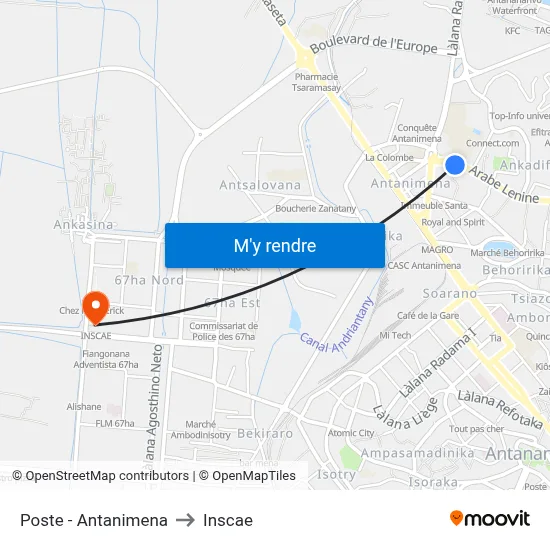Select the orange Inscae destination pin
The width and height of the screenshot is (550, 550).
tap(95, 308)
